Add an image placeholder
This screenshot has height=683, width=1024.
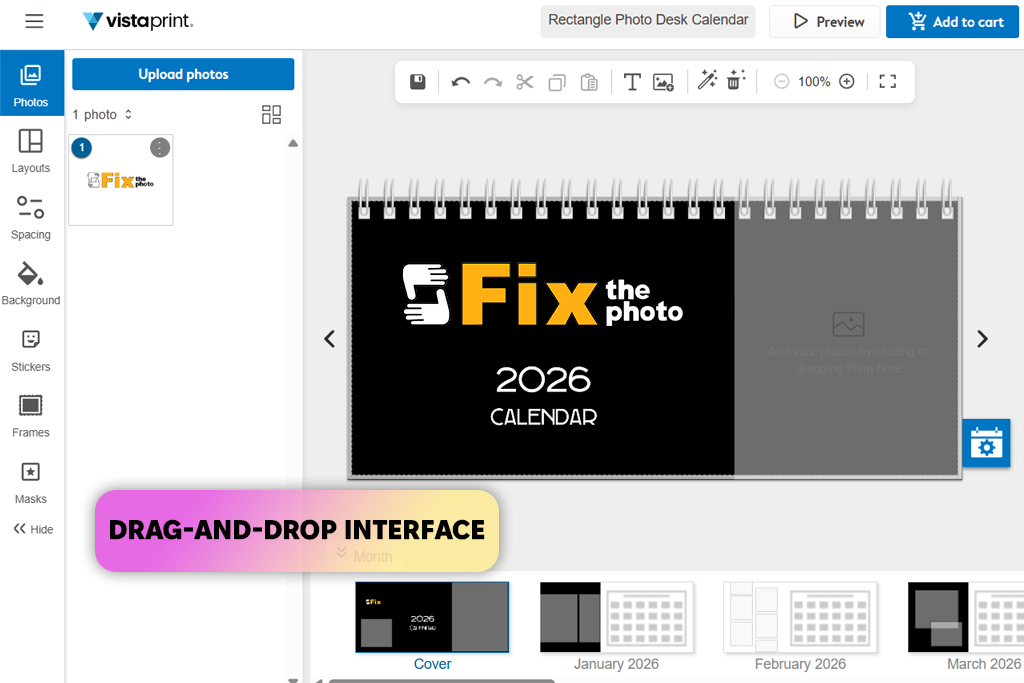pyautogui.click(x=664, y=82)
